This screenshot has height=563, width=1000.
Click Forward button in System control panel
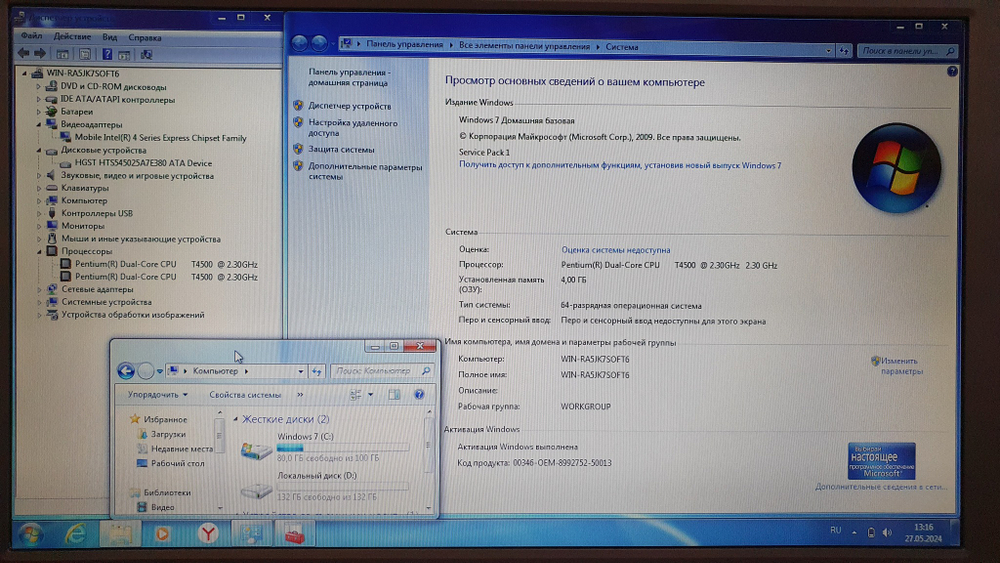pyautogui.click(x=319, y=43)
